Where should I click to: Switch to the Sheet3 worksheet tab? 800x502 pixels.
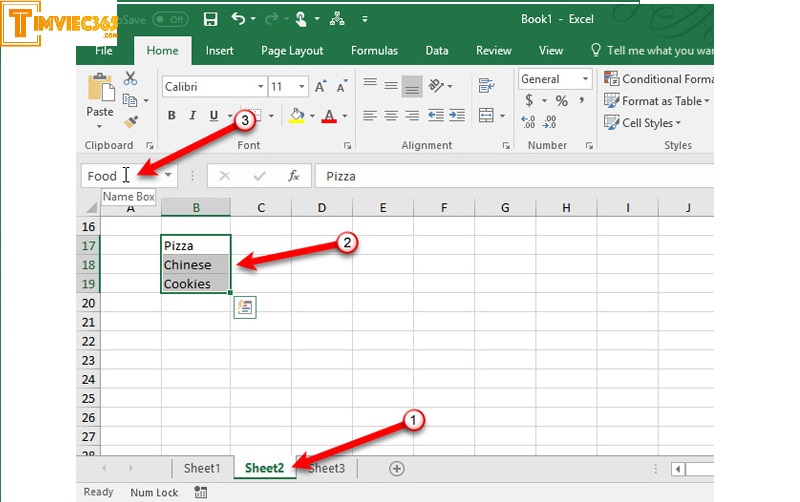[x=327, y=468]
